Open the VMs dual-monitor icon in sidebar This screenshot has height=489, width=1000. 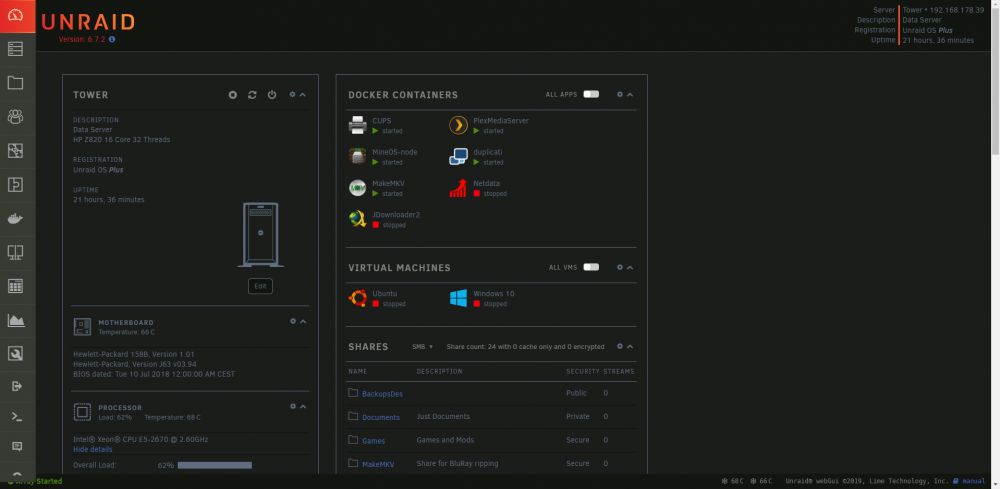click(x=15, y=252)
